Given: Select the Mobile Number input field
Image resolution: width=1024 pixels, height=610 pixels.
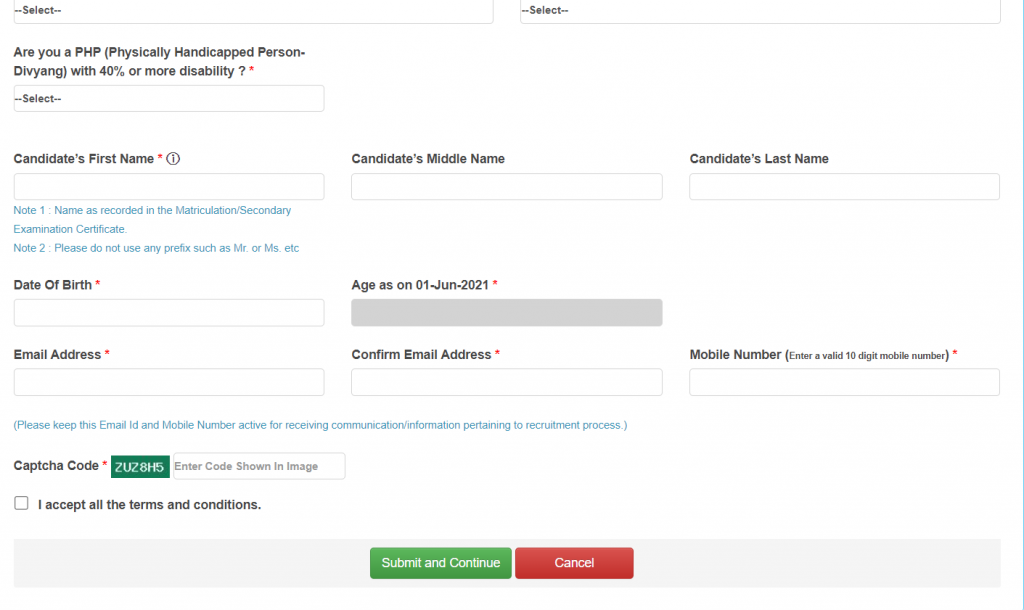Looking at the screenshot, I should (844, 382).
